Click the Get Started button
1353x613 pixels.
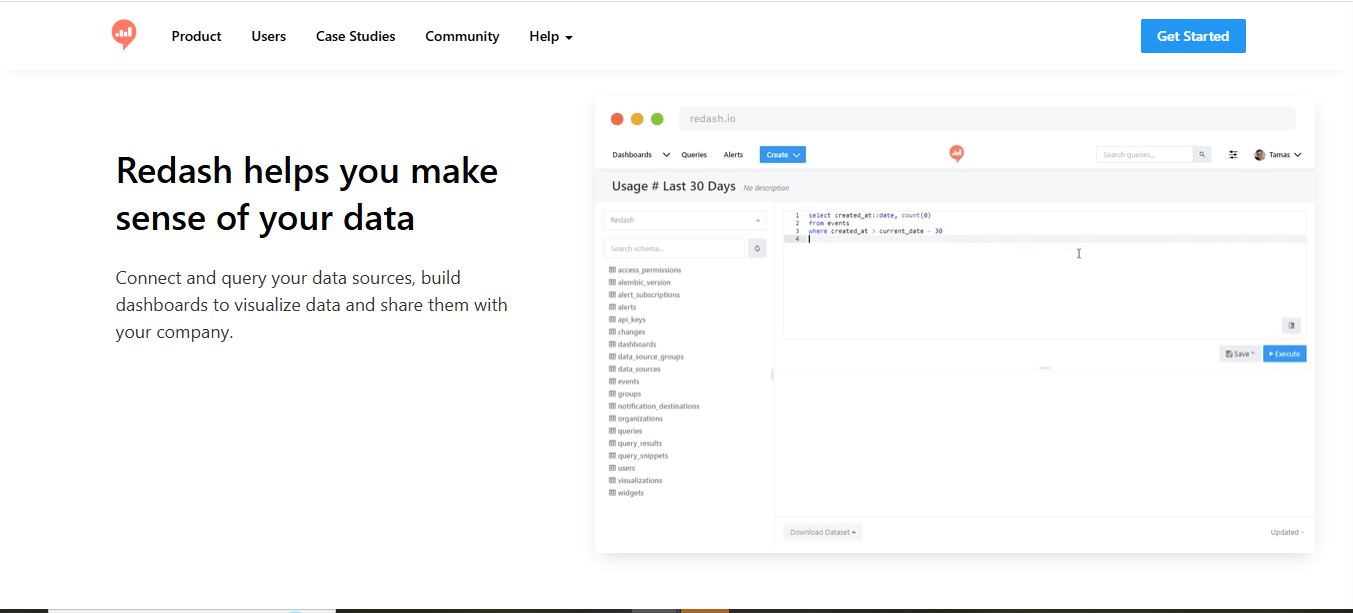1193,36
